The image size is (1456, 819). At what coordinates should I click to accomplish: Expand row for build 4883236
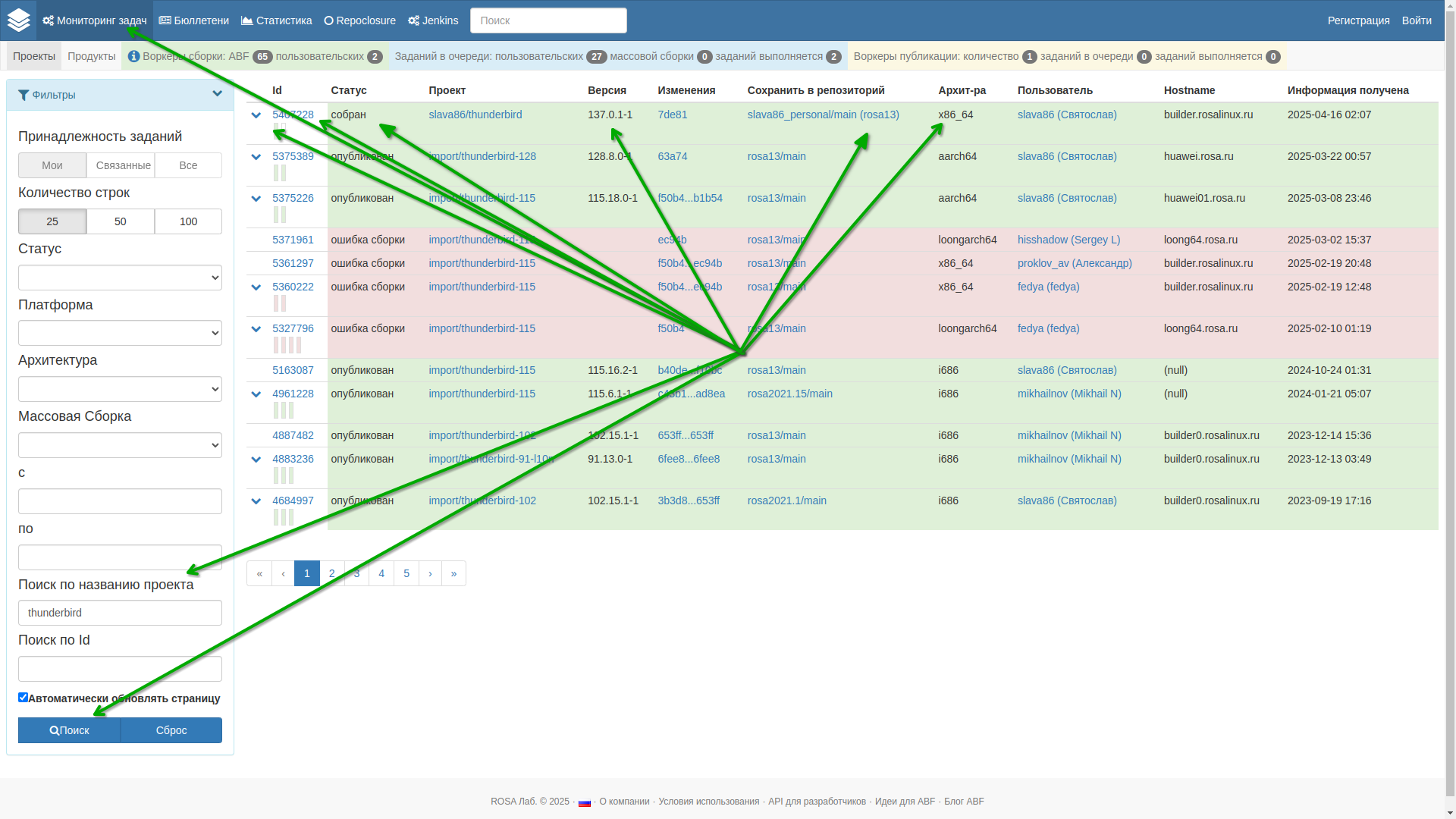click(x=256, y=460)
